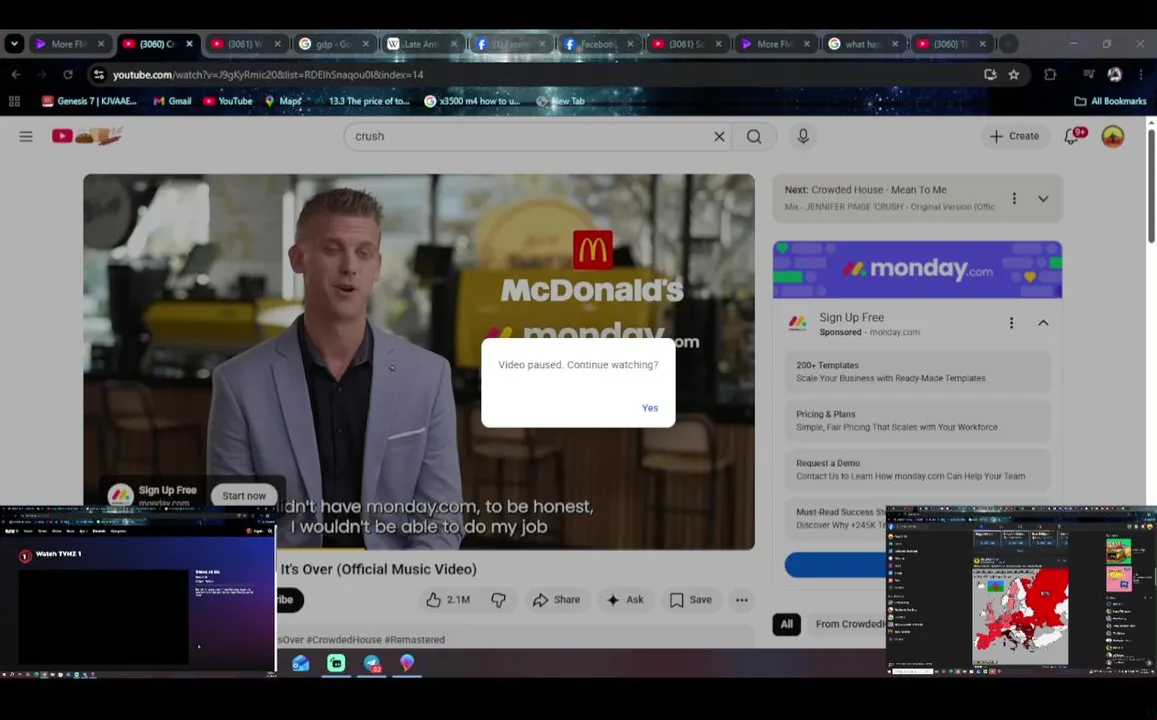Clear the search box with the X
This screenshot has height=720, width=1157.
coord(719,136)
